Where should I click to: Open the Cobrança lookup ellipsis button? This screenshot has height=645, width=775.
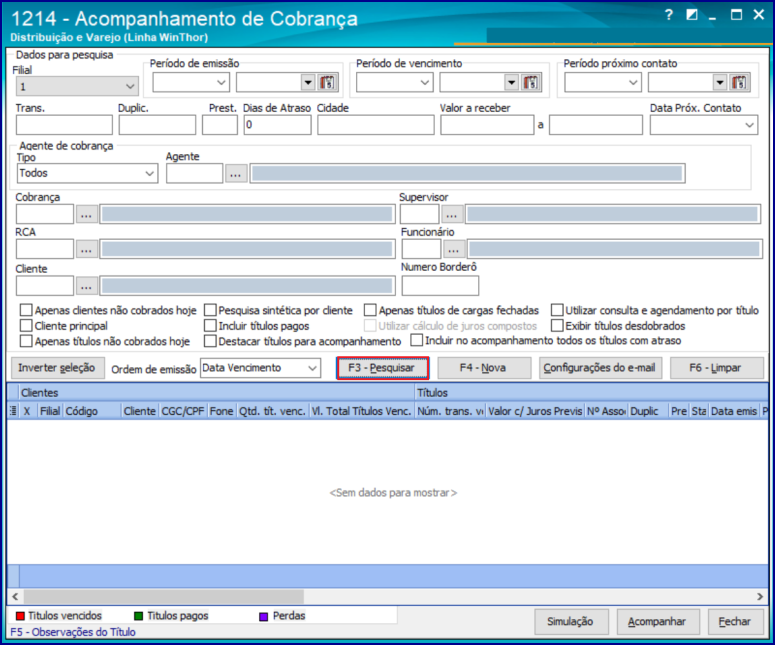click(86, 215)
